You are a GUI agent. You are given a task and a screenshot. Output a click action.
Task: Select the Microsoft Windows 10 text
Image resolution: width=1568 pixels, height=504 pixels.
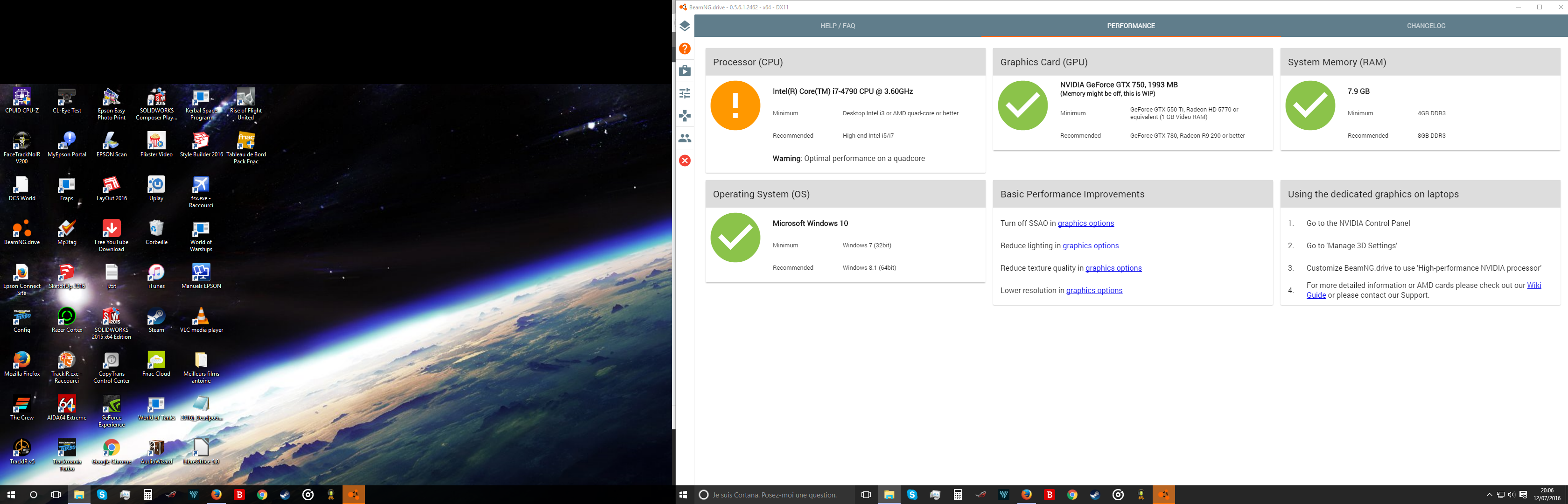tap(810, 224)
